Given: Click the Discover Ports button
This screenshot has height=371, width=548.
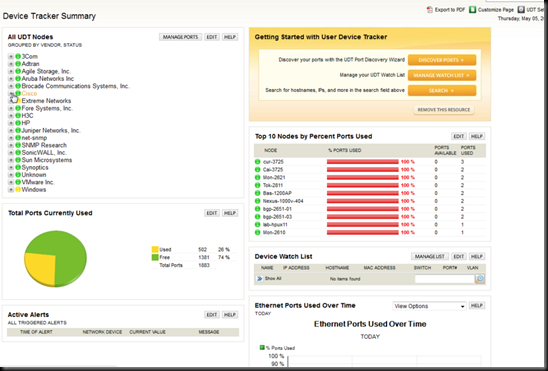Looking at the screenshot, I should (442, 60).
